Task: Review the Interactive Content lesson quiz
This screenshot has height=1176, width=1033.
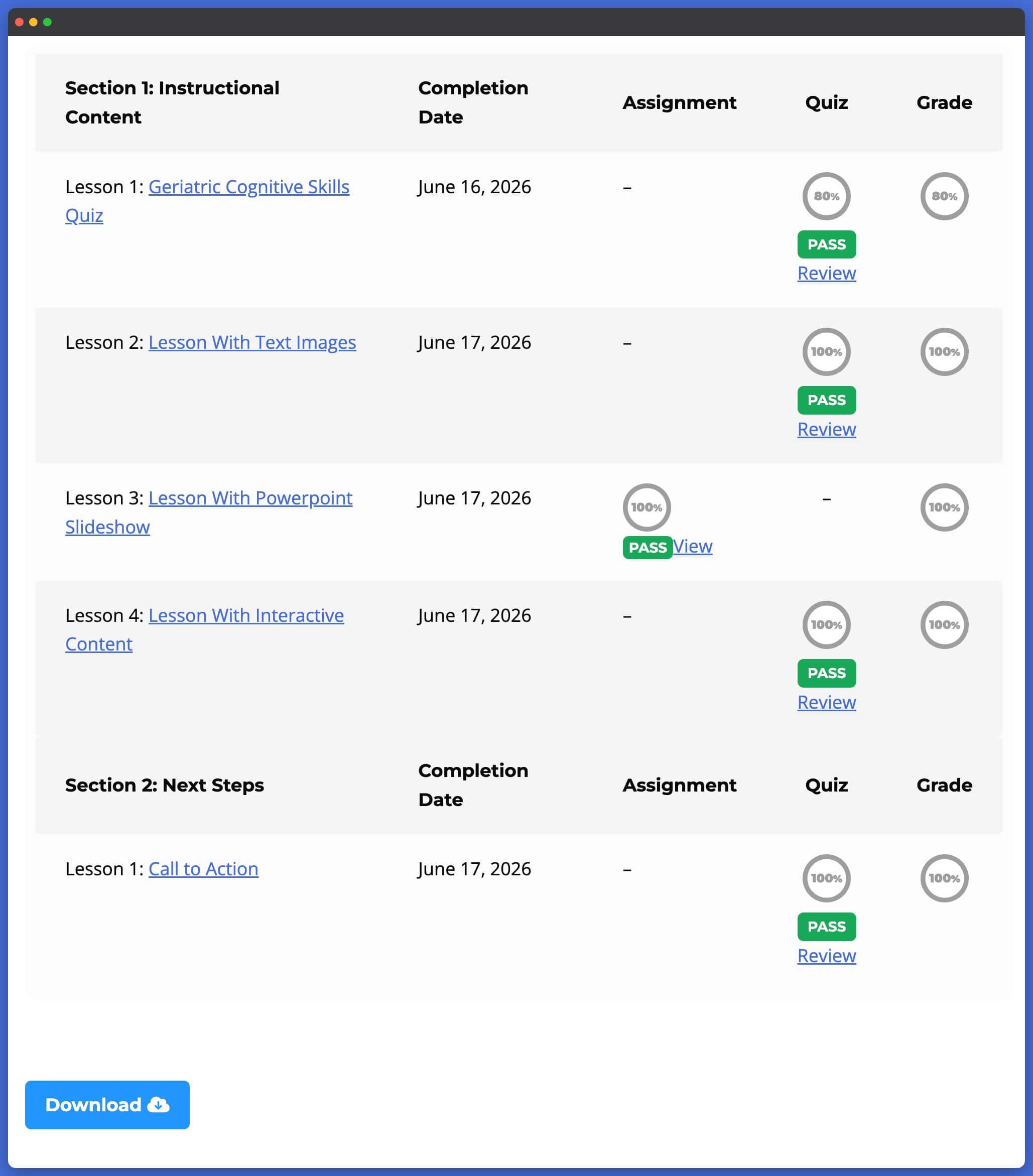Action: (x=826, y=702)
